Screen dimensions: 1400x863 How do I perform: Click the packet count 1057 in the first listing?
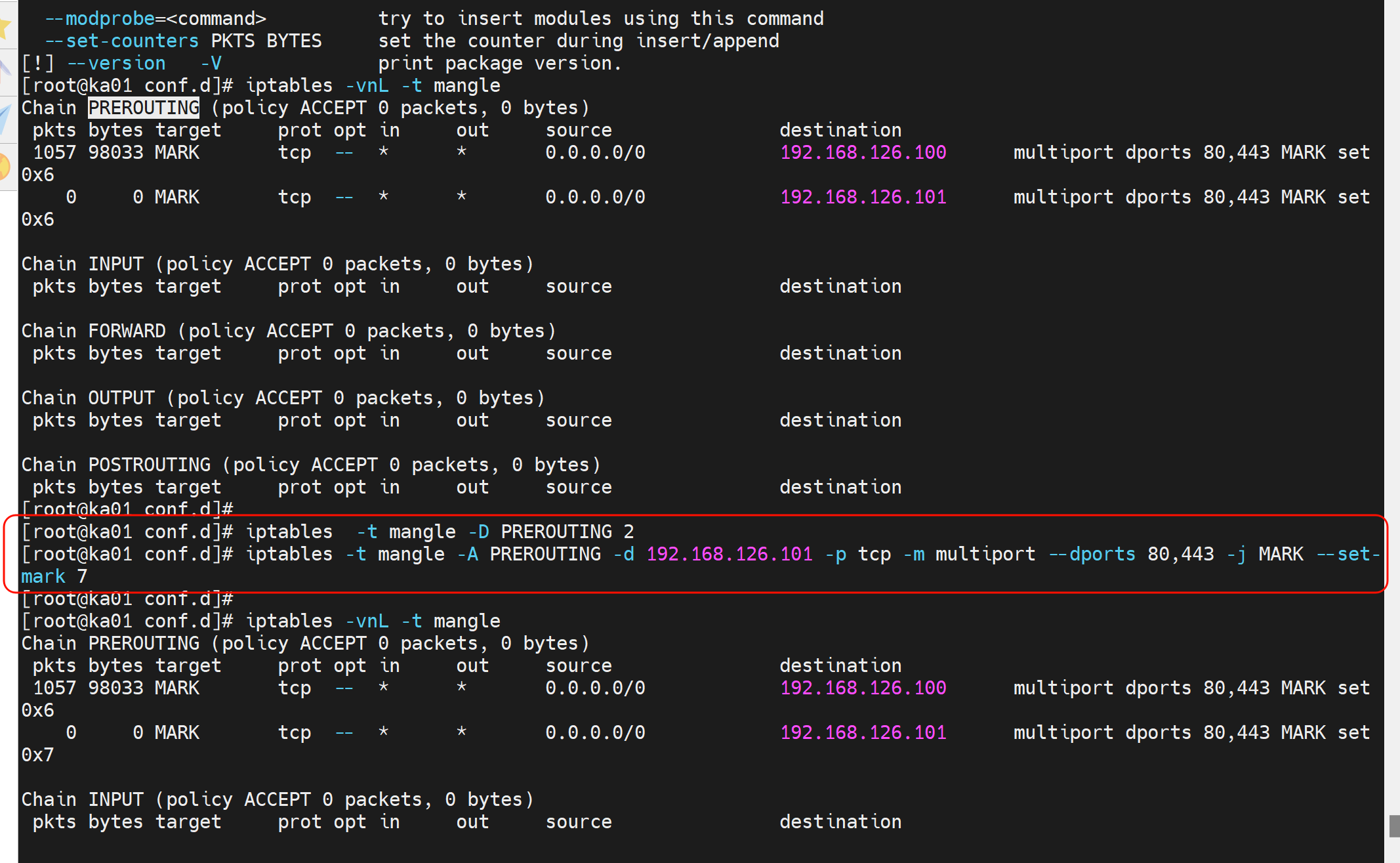coord(54,152)
